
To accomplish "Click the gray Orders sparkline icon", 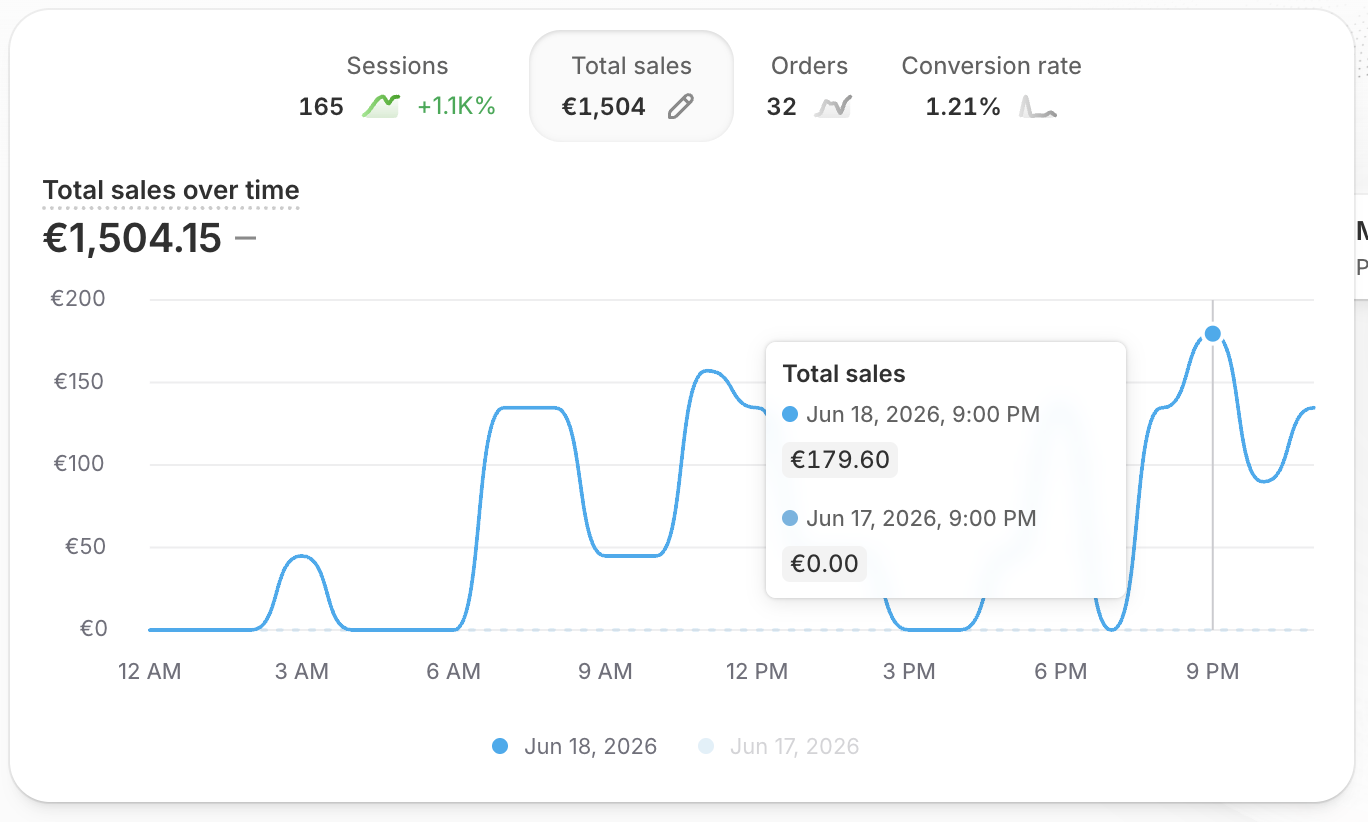I will [832, 107].
